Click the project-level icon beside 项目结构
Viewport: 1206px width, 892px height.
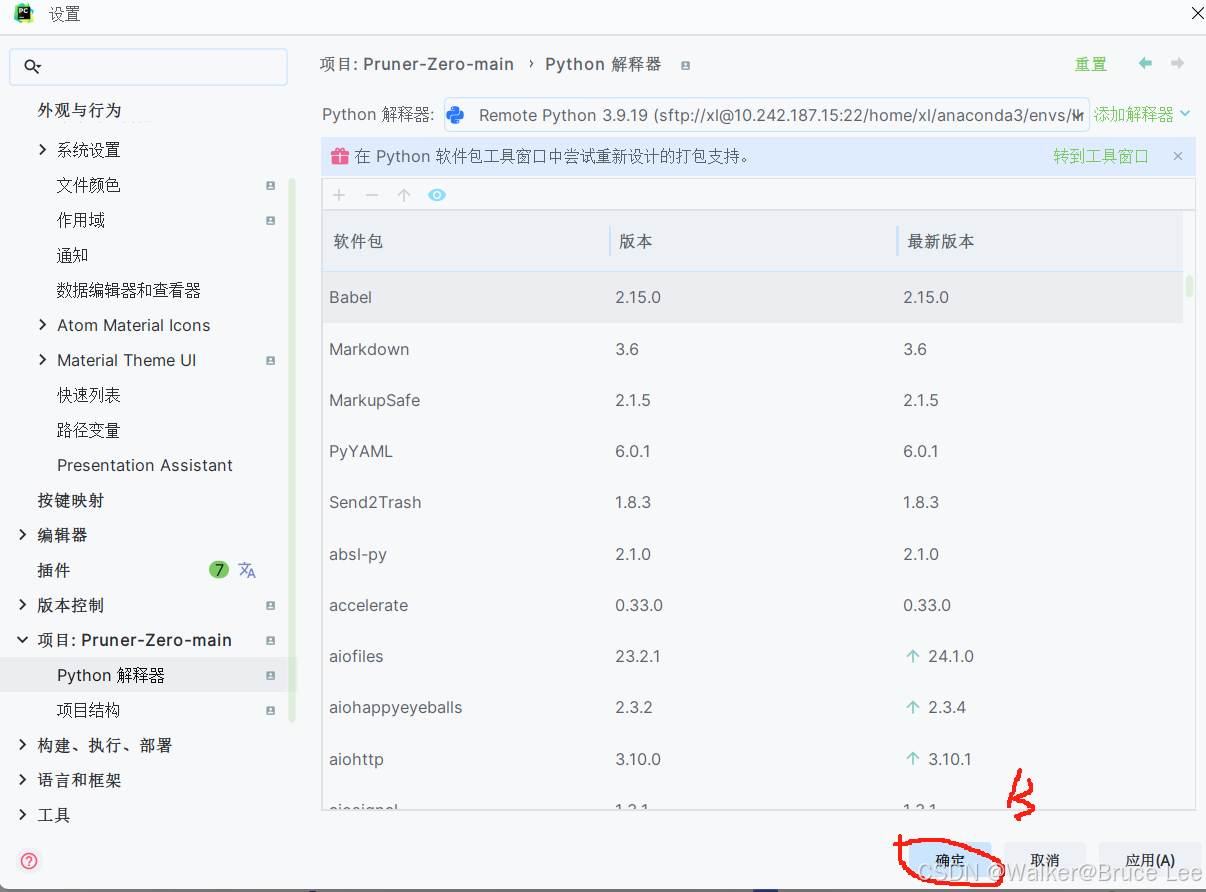[270, 710]
